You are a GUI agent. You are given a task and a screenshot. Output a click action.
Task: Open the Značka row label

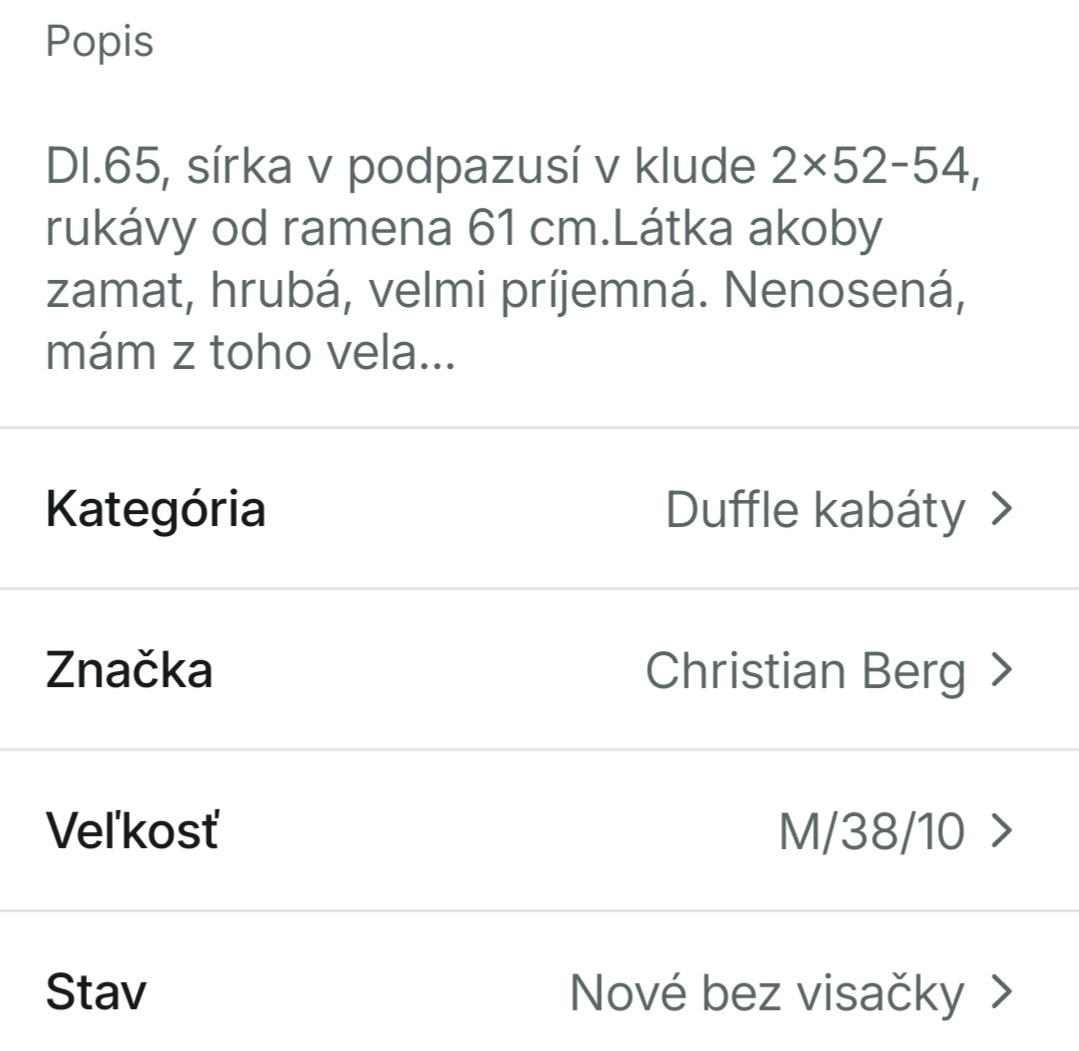(x=129, y=670)
